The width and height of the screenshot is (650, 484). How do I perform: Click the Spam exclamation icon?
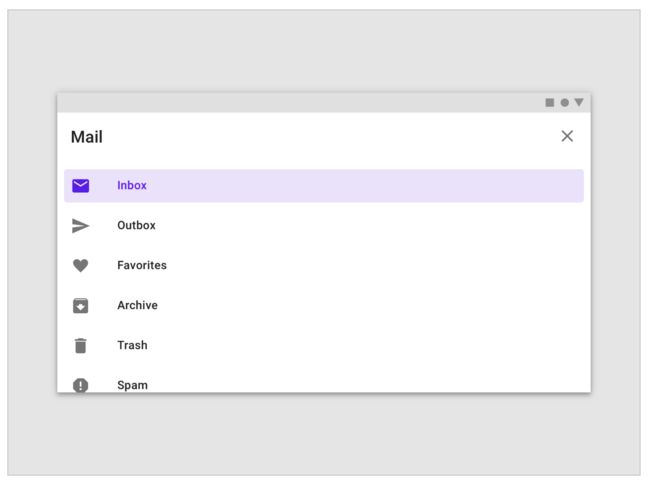pyautogui.click(x=80, y=385)
